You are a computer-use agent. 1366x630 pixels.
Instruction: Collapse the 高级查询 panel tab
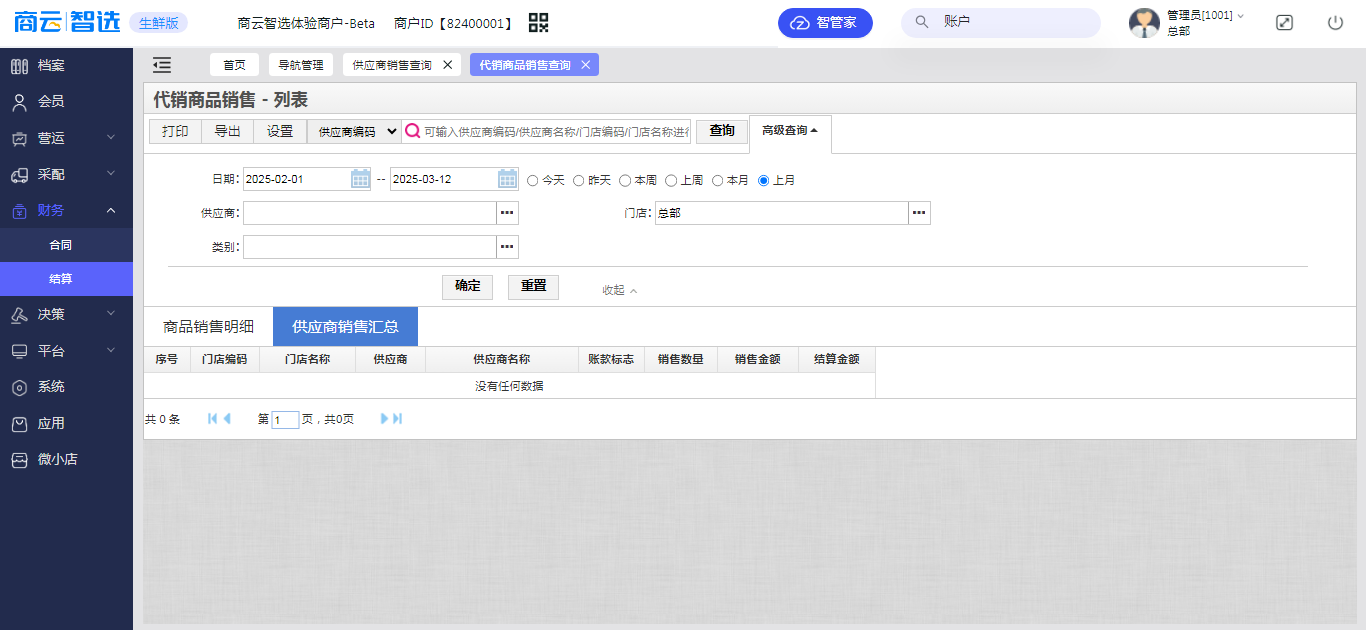coord(789,131)
